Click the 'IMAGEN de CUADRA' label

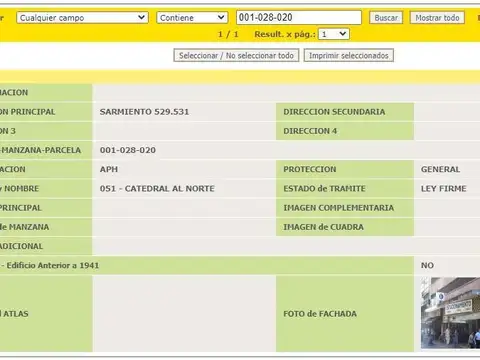[323, 227]
